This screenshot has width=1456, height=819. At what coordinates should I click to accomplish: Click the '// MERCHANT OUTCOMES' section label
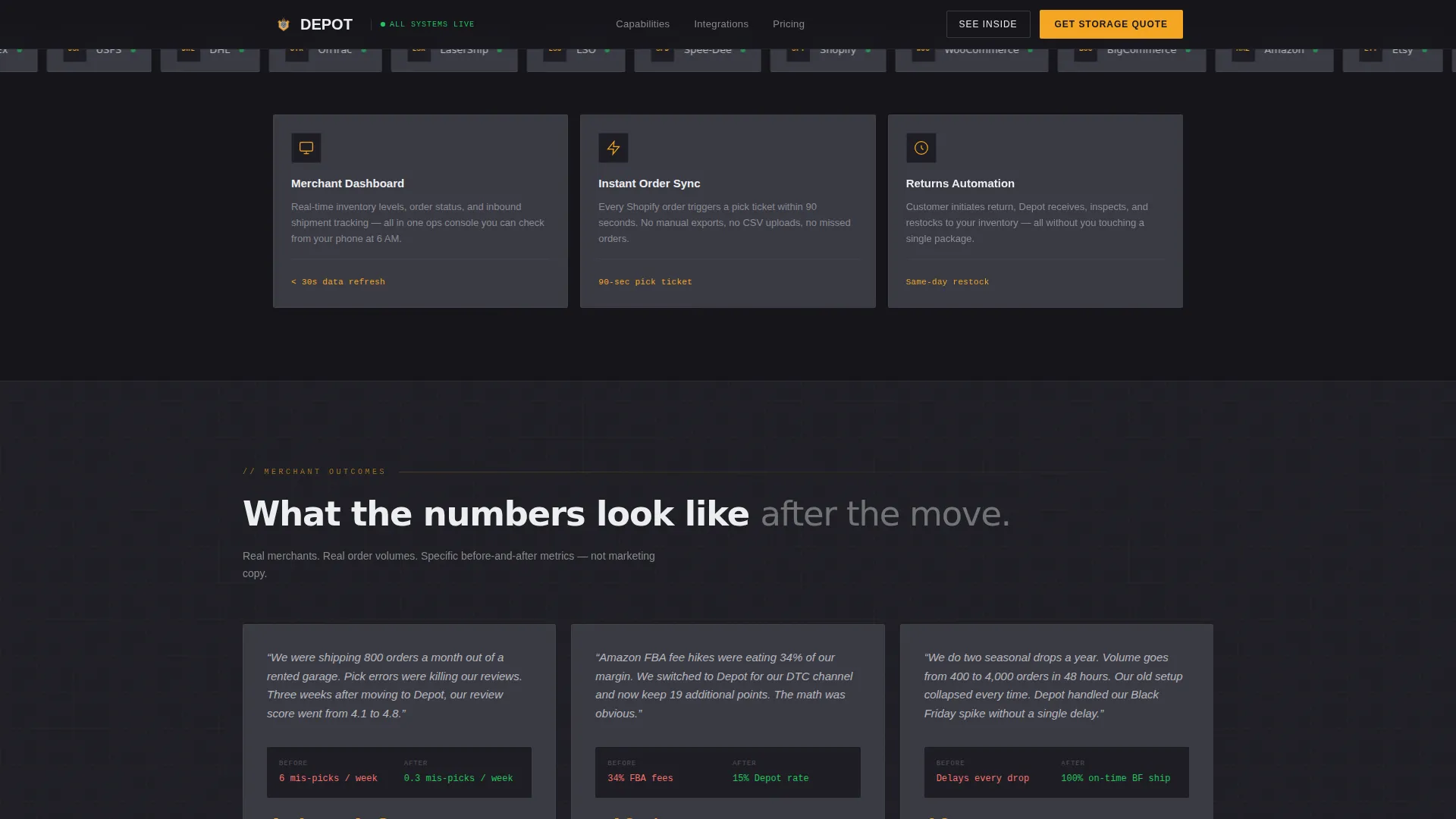[x=314, y=472]
